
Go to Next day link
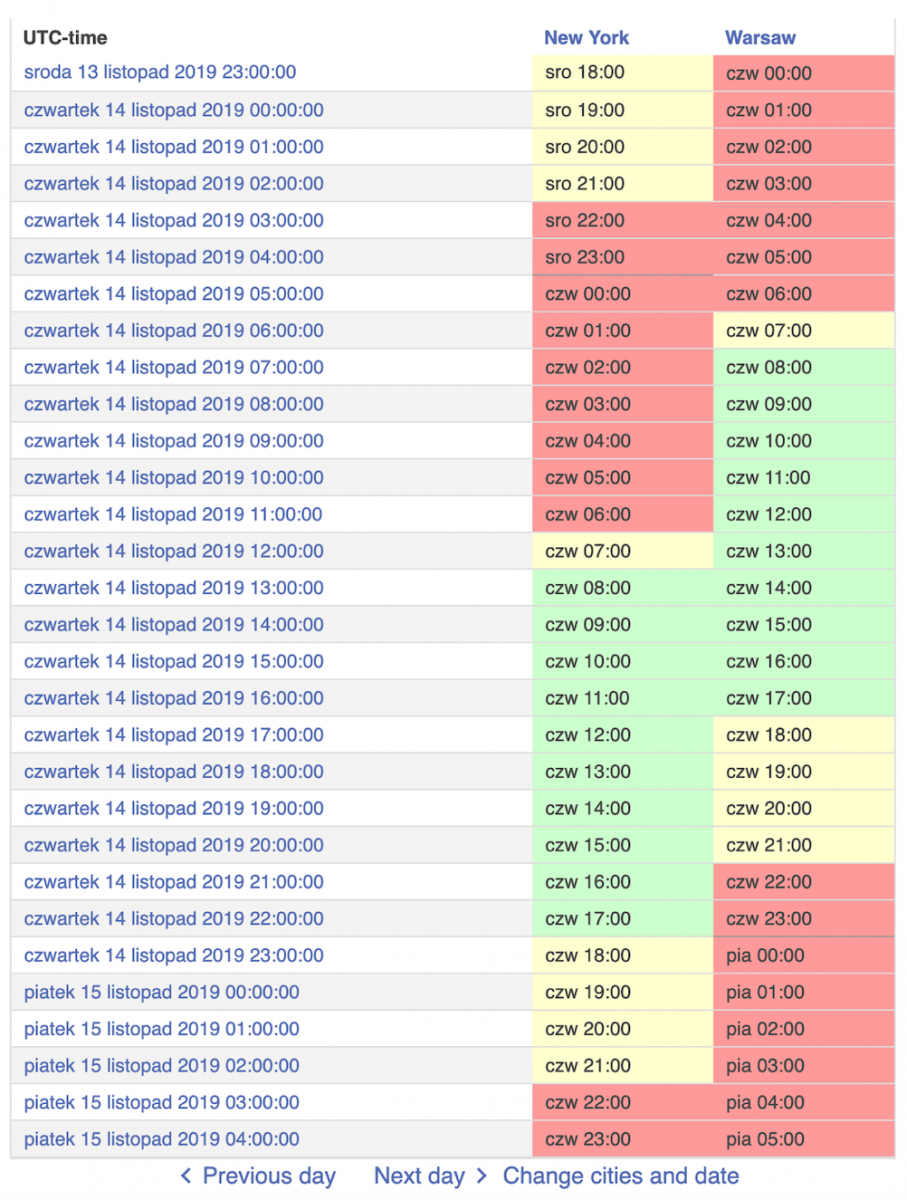(x=419, y=1176)
